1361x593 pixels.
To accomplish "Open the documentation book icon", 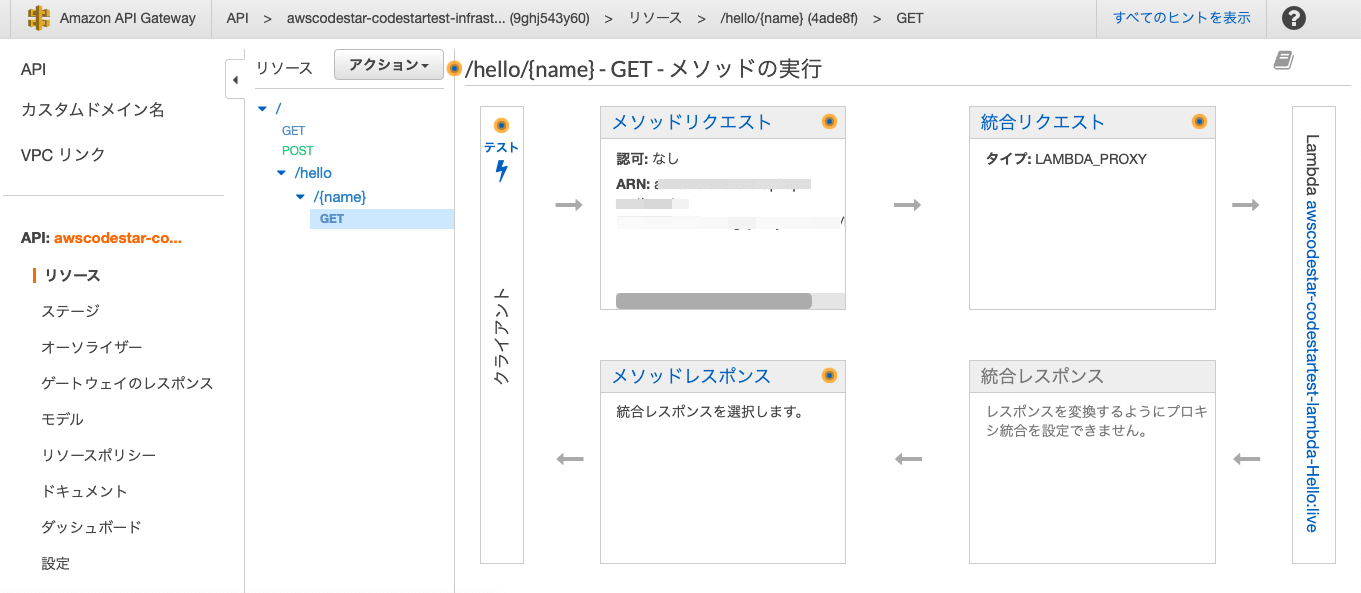I will click(1283, 61).
